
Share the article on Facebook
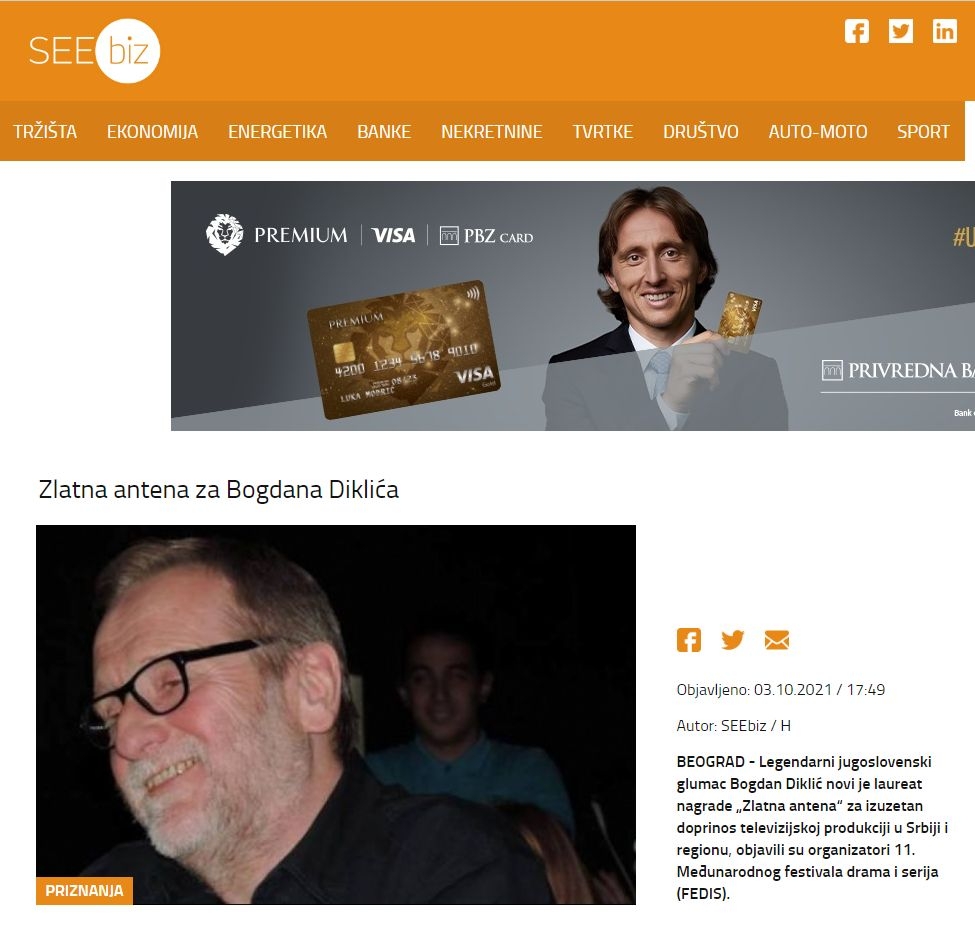(688, 640)
